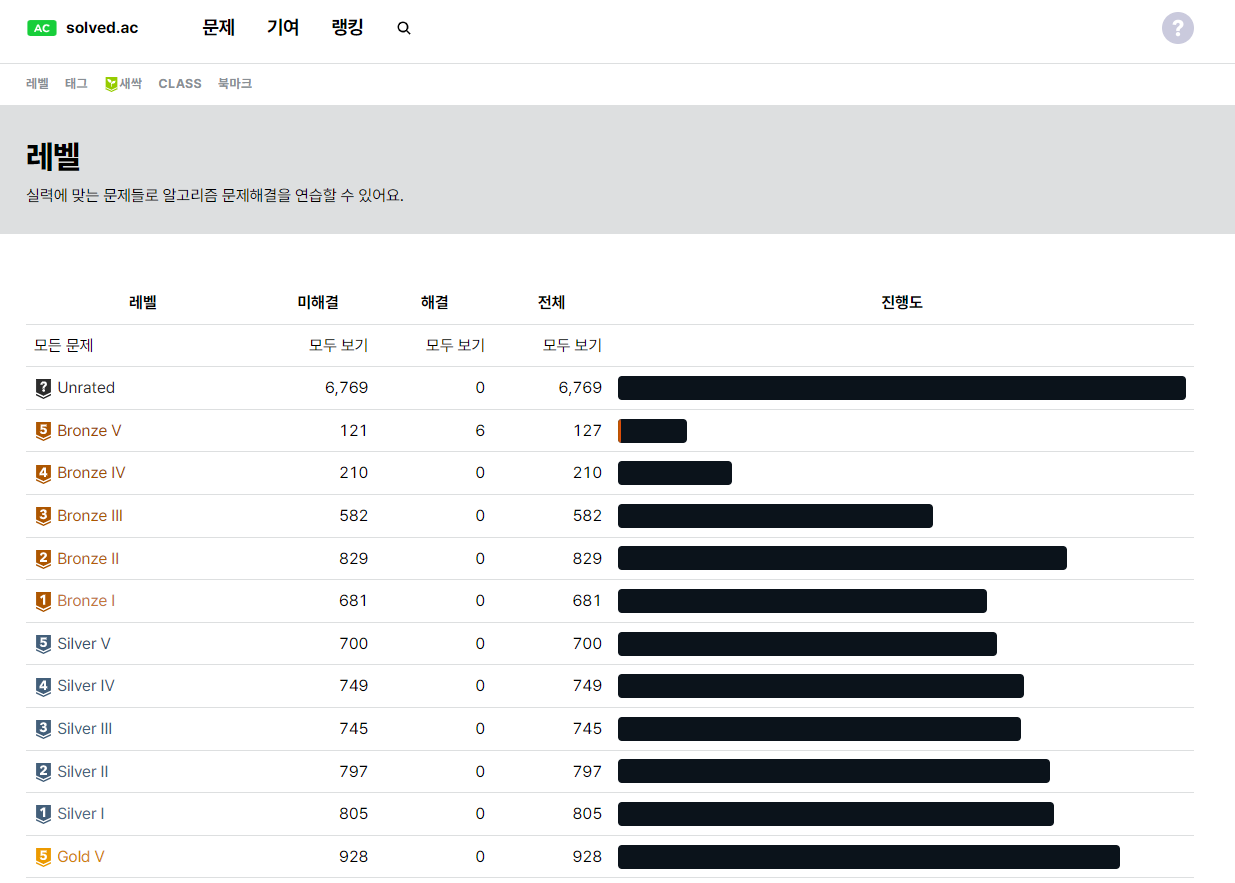Click the 모두 보기 link under 미해결
Screen dimensions: 1235x883
[x=340, y=345]
